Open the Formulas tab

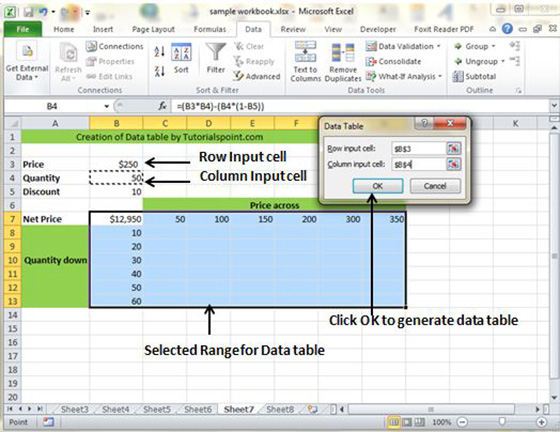210,29
